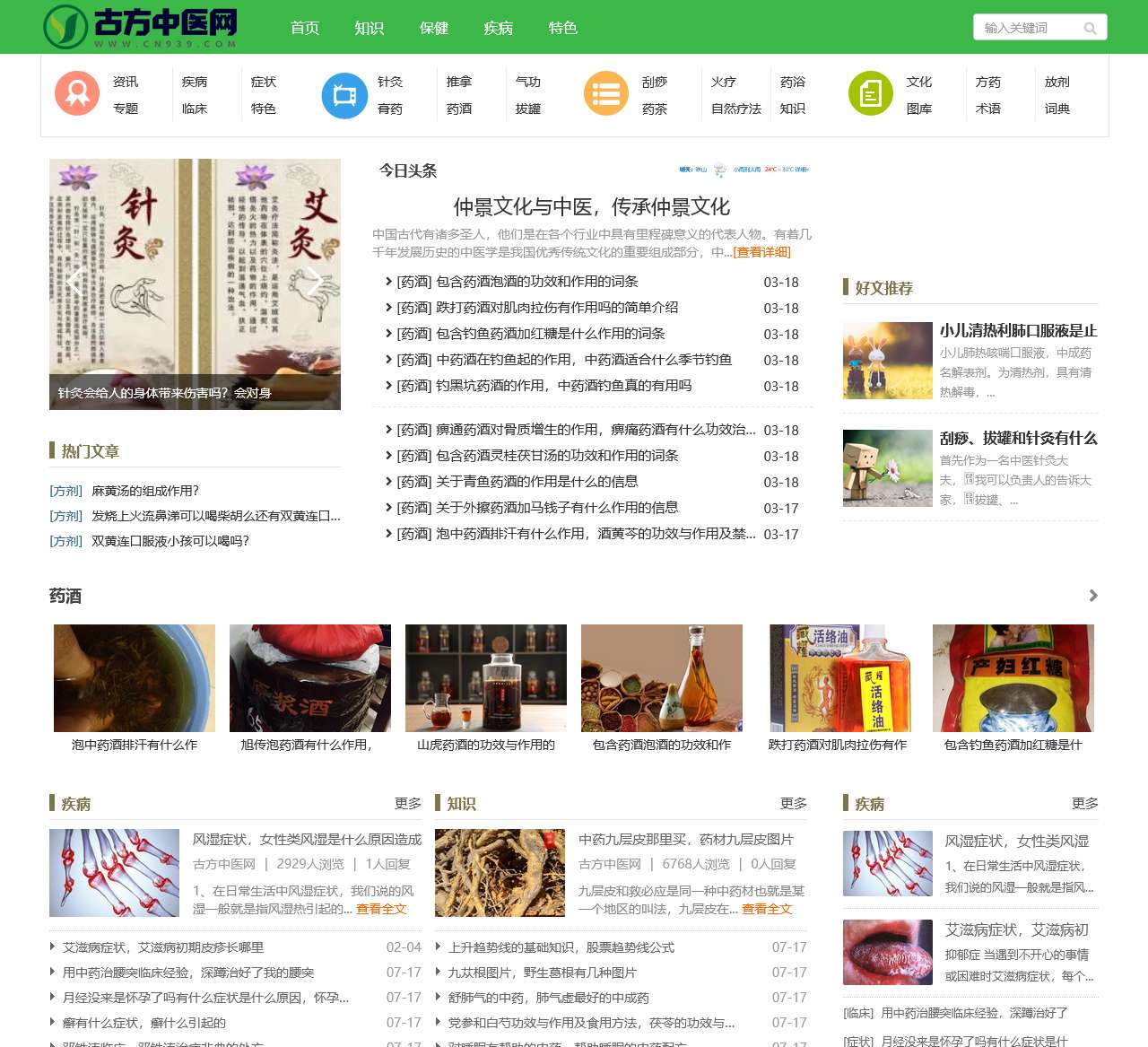Click the search magnifier icon
Viewport: 1148px width, 1047px height.
pos(1090,28)
